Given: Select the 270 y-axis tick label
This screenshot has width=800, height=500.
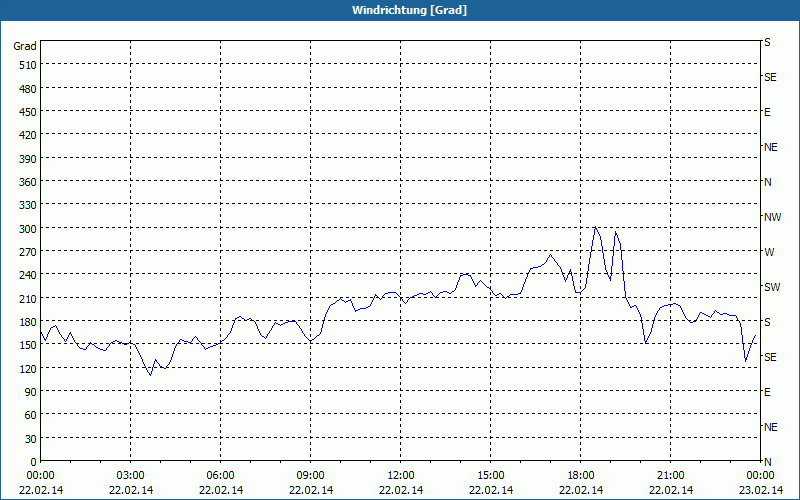Looking at the screenshot, I should click(x=29, y=252).
